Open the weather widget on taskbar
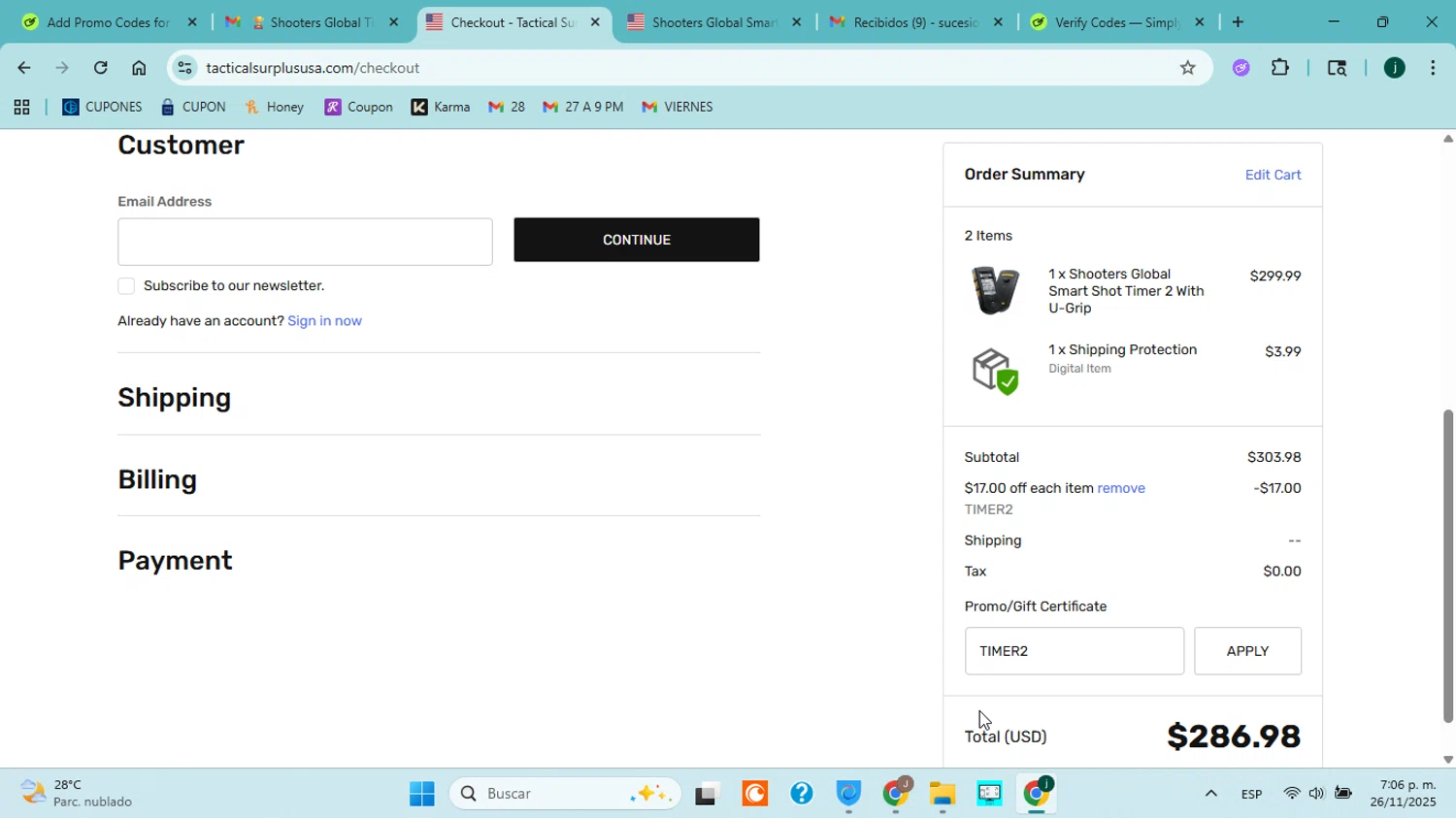Screen dimensions: 1456x818 78,793
